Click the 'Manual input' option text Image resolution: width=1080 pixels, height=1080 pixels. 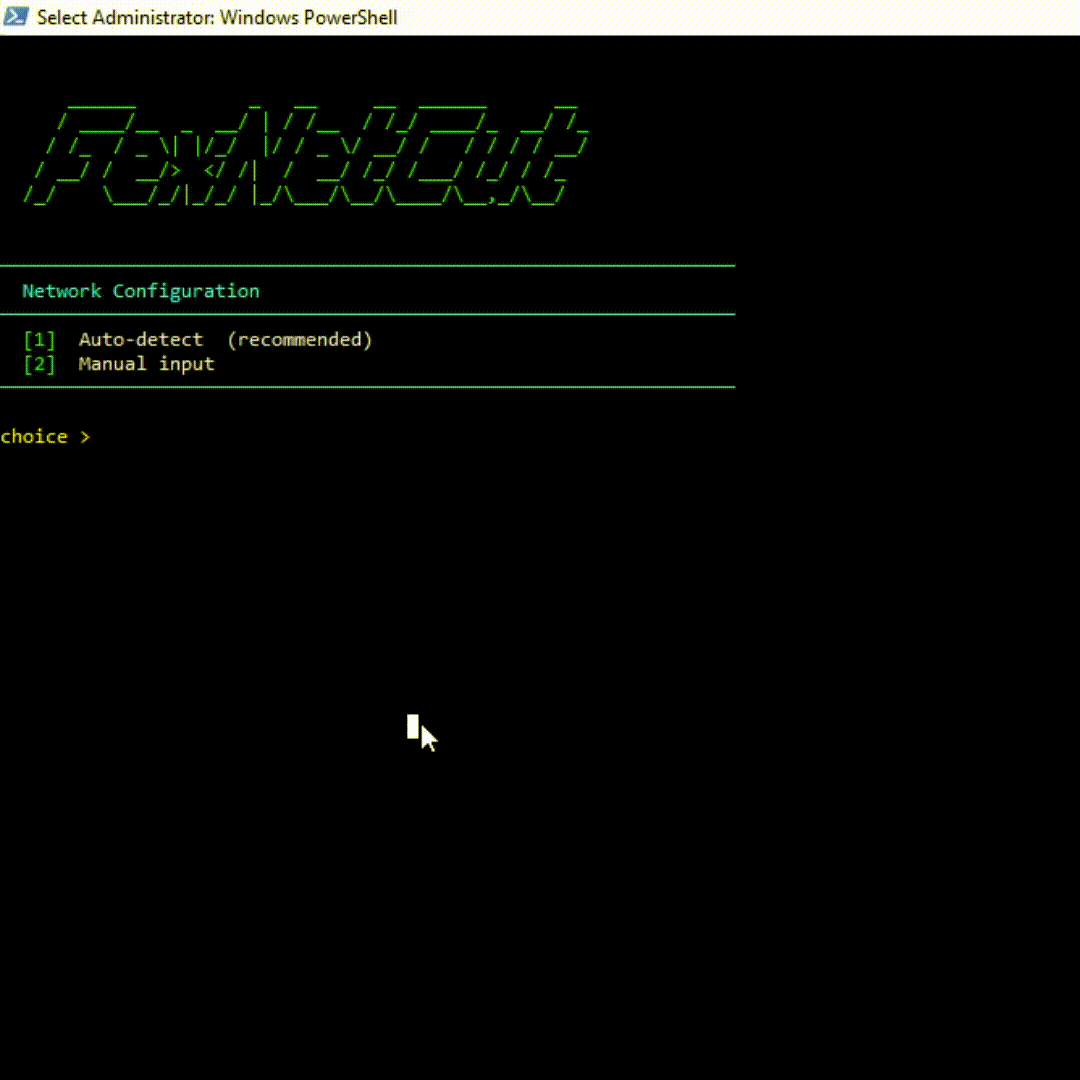[x=146, y=364]
